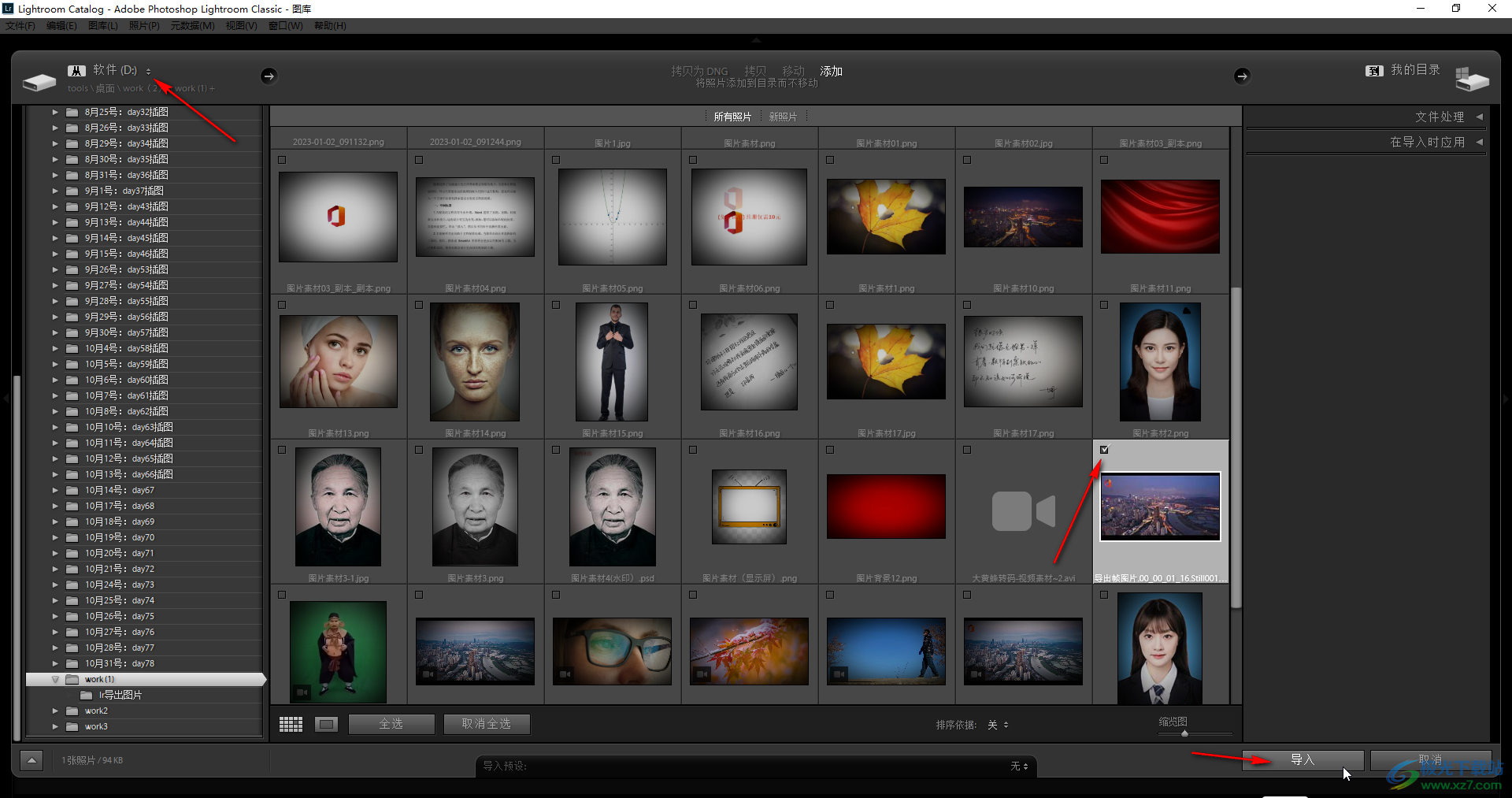Click the 取消全选 button

coord(486,724)
